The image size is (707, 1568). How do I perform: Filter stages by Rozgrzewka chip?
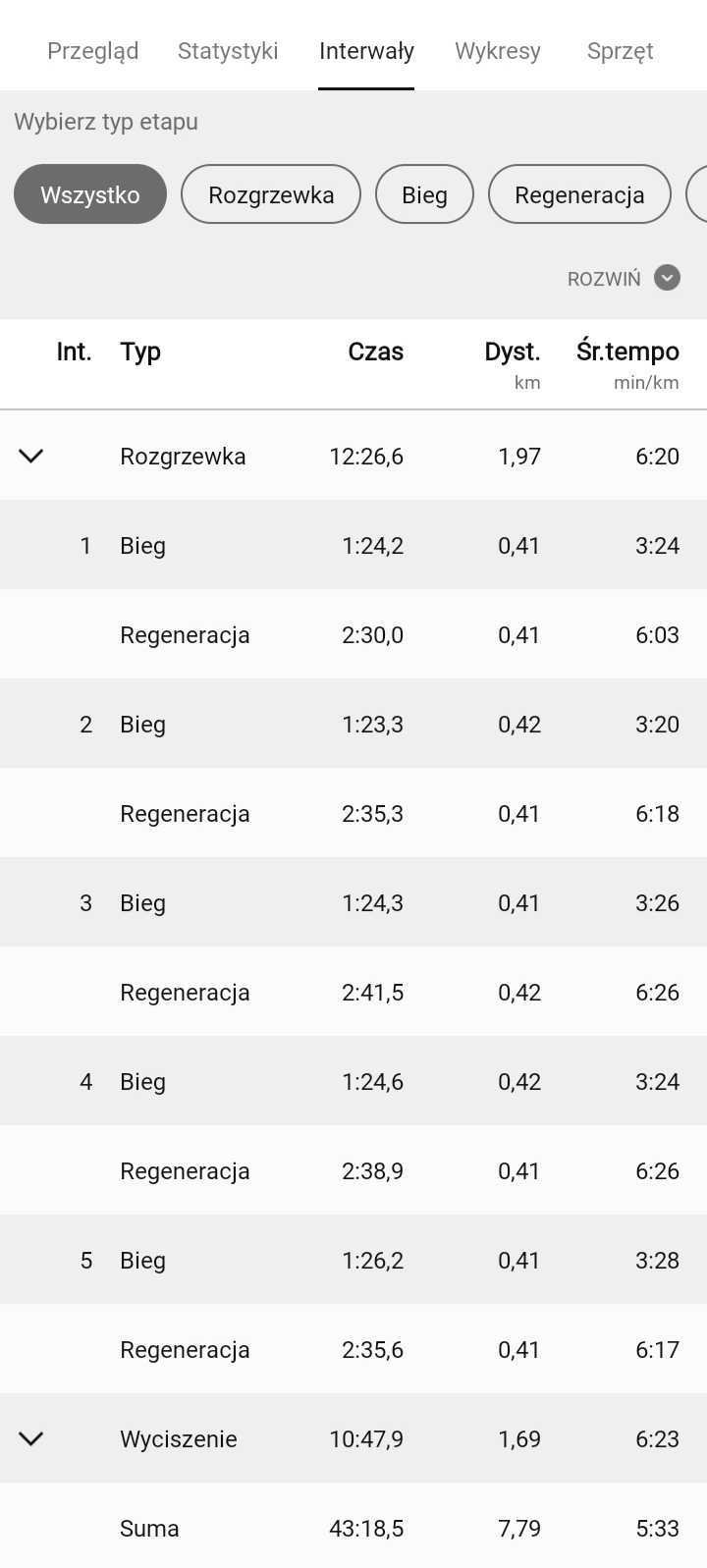tap(271, 194)
